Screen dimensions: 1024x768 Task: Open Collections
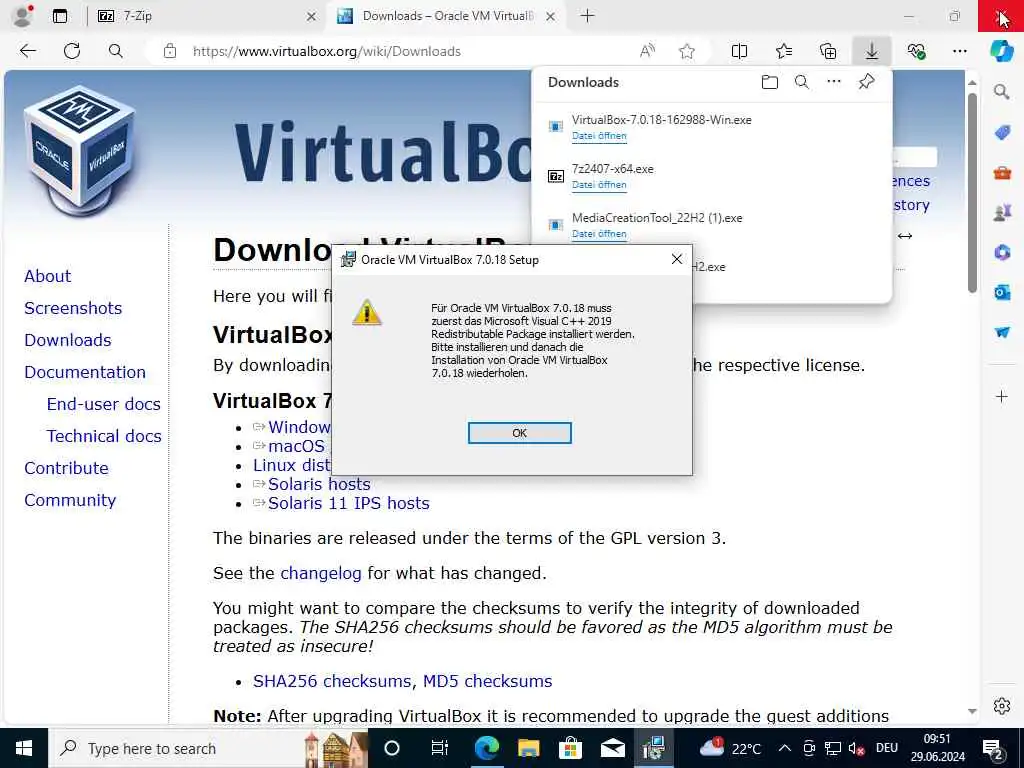pyautogui.click(x=828, y=51)
